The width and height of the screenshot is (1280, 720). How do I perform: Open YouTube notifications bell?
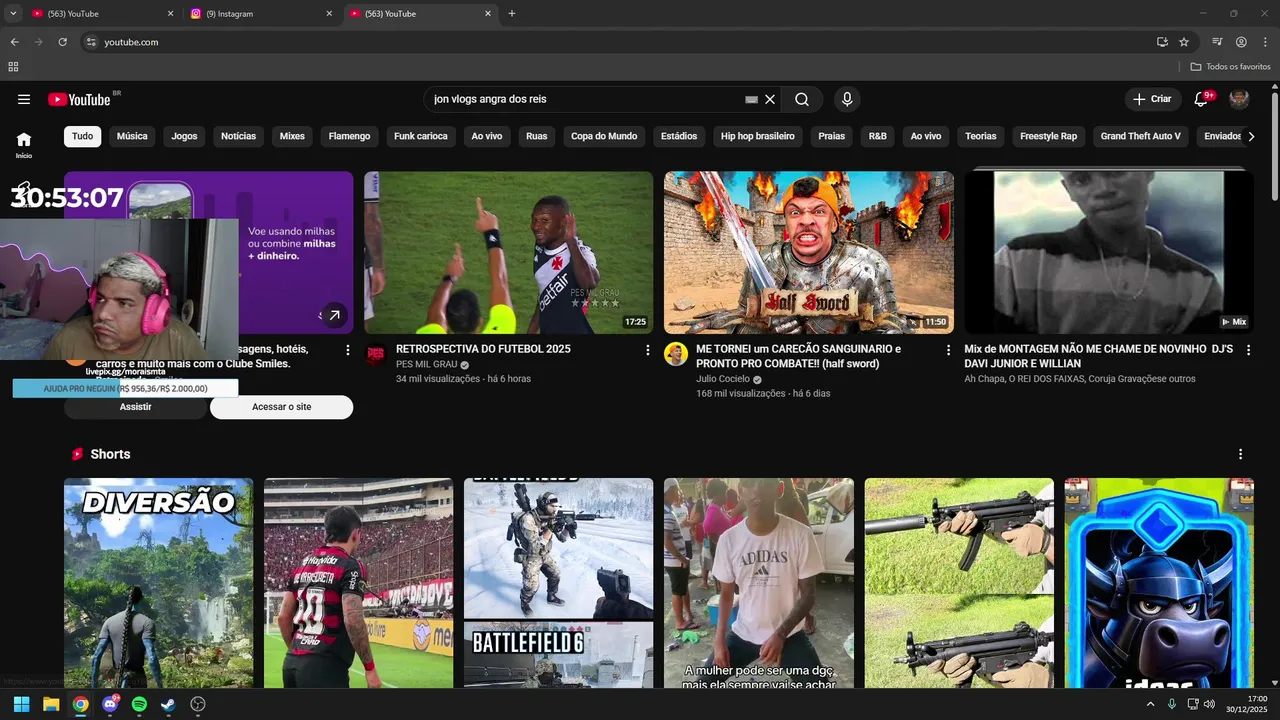[x=1201, y=99]
